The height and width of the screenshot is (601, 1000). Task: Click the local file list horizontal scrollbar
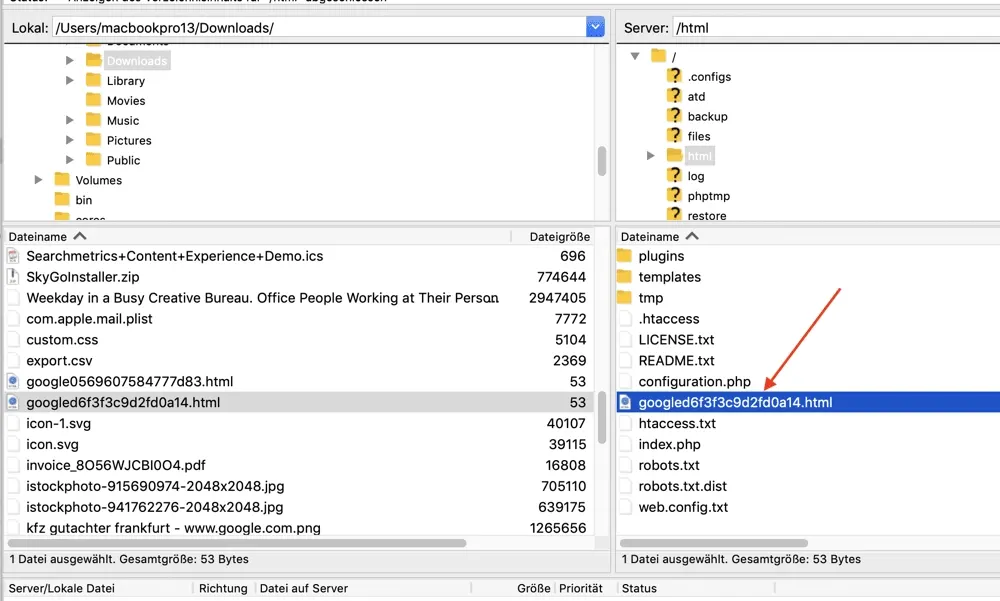pos(237,543)
